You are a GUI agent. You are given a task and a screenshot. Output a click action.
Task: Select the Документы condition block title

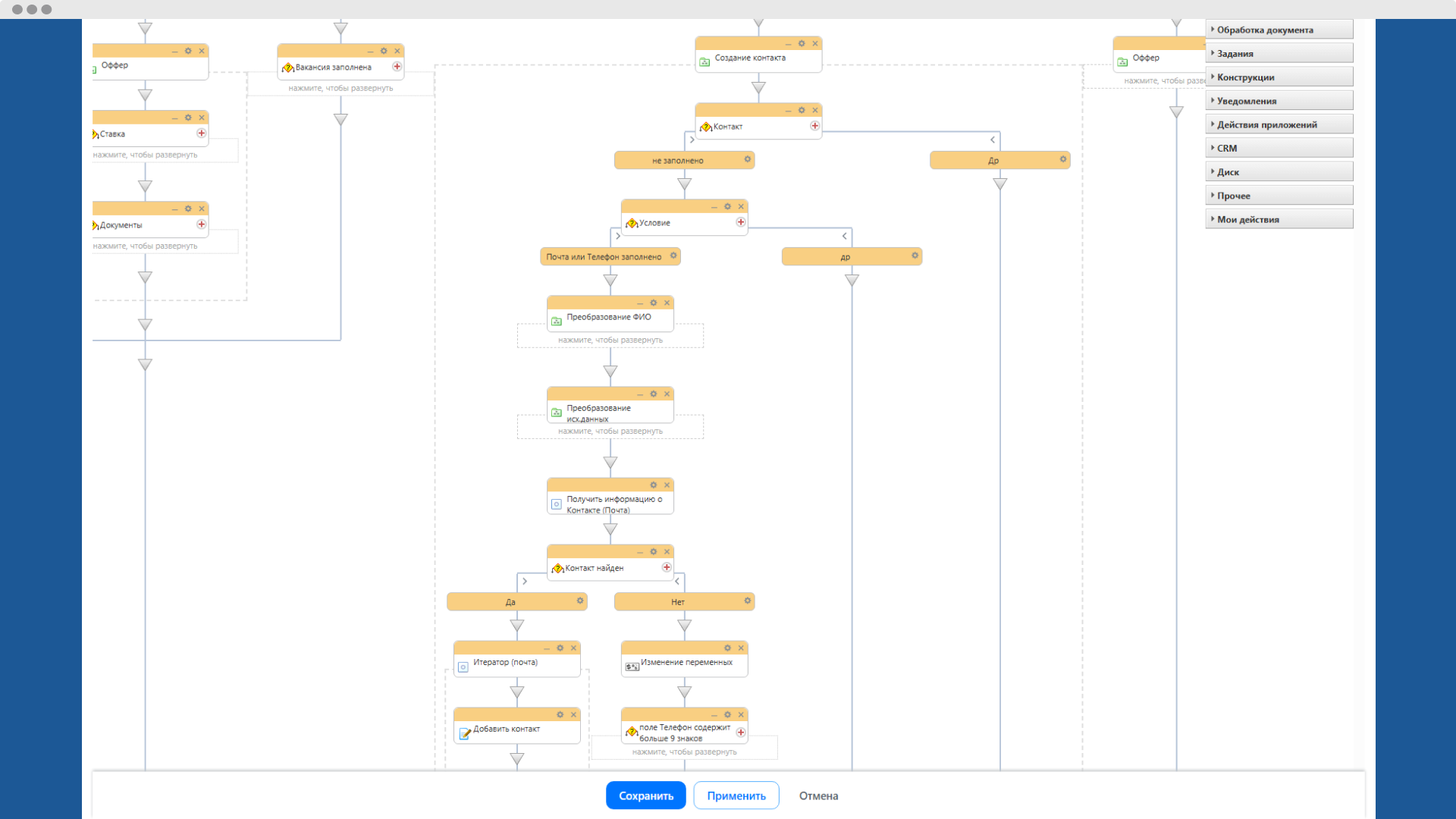pos(121,225)
